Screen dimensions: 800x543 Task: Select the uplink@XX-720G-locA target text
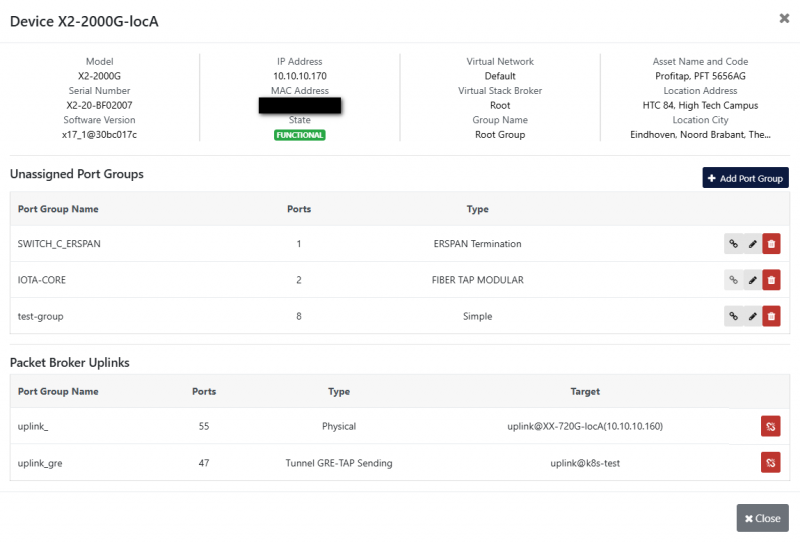click(x=585, y=427)
